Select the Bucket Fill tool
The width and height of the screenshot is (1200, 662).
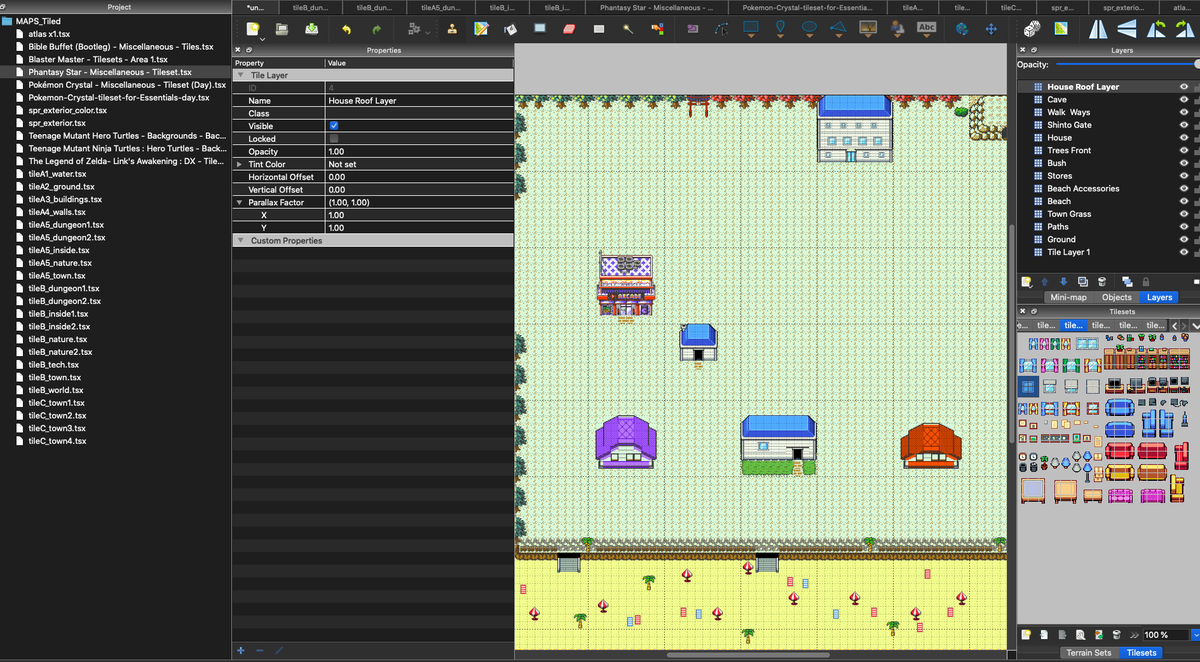(510, 29)
